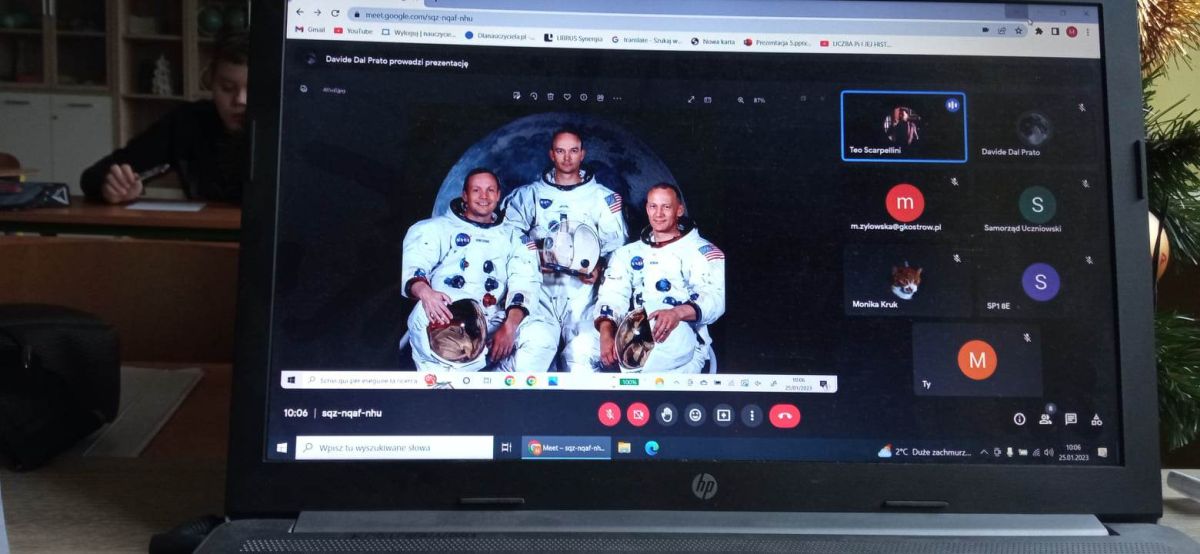Open the activities panel icon
1200x554 pixels.
(x=1096, y=420)
